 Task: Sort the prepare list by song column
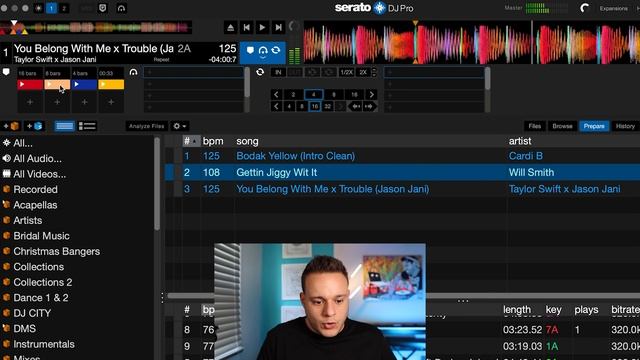click(247, 141)
